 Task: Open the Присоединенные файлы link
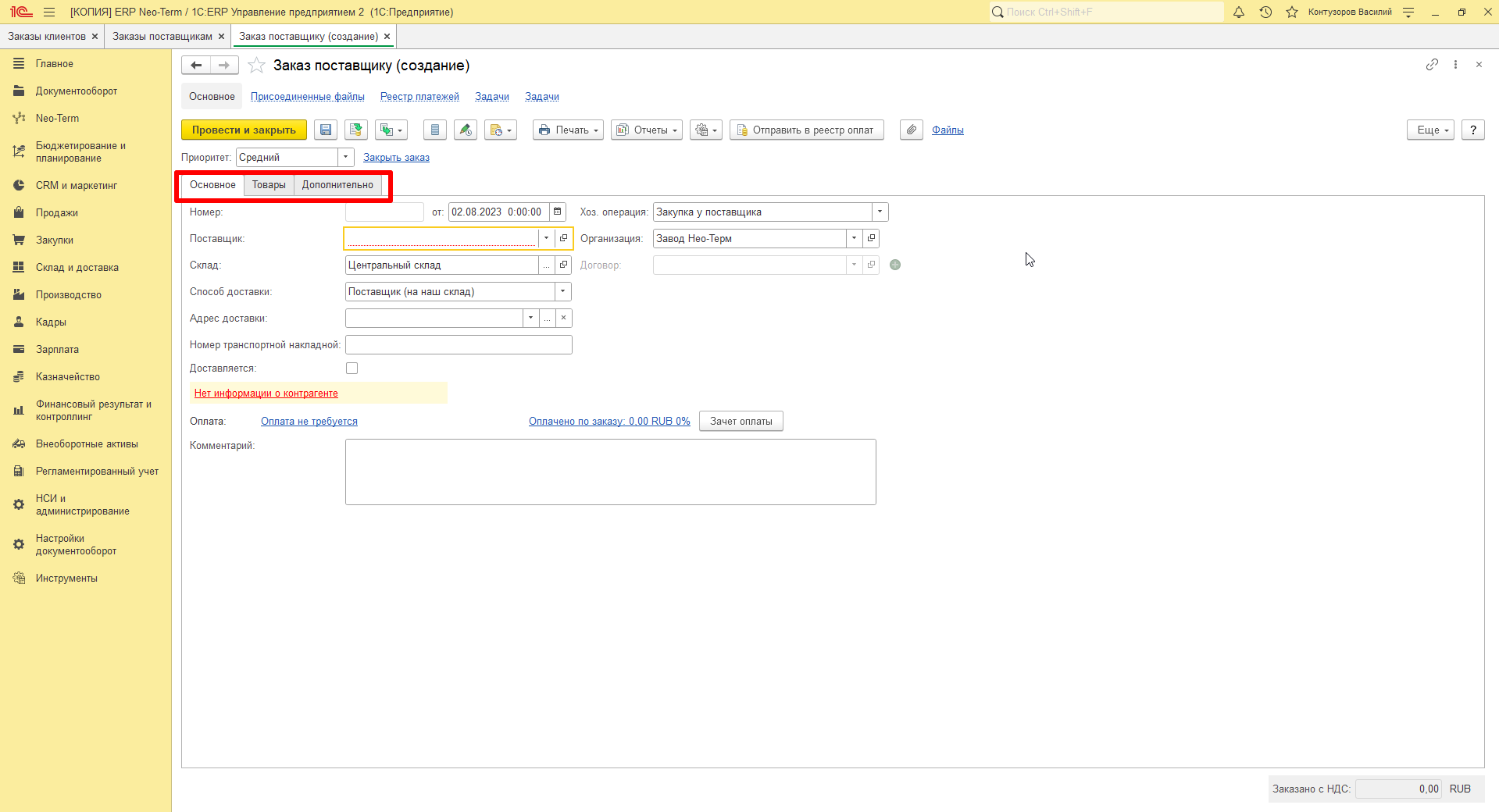click(x=308, y=97)
